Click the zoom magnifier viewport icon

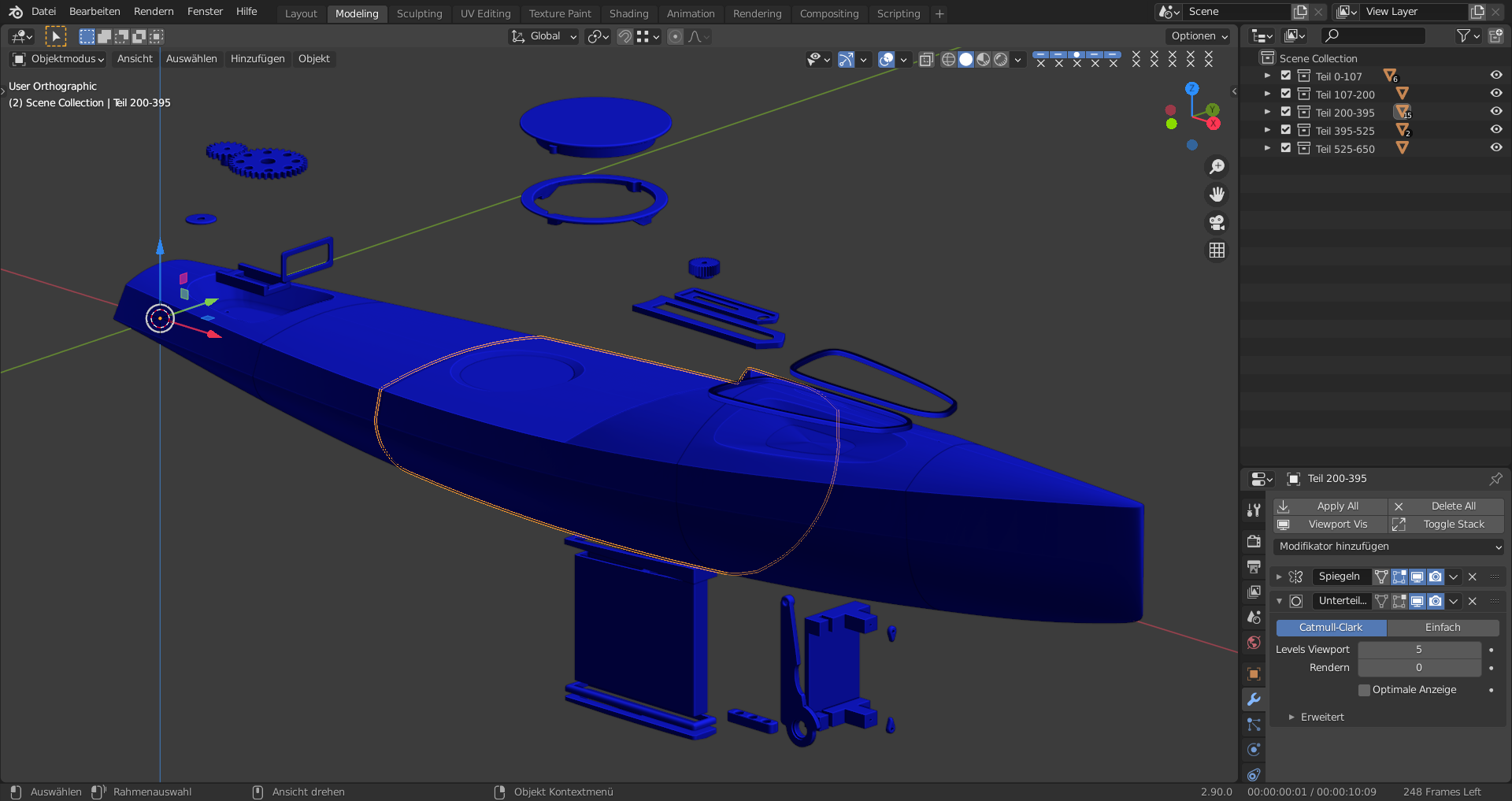1217,167
